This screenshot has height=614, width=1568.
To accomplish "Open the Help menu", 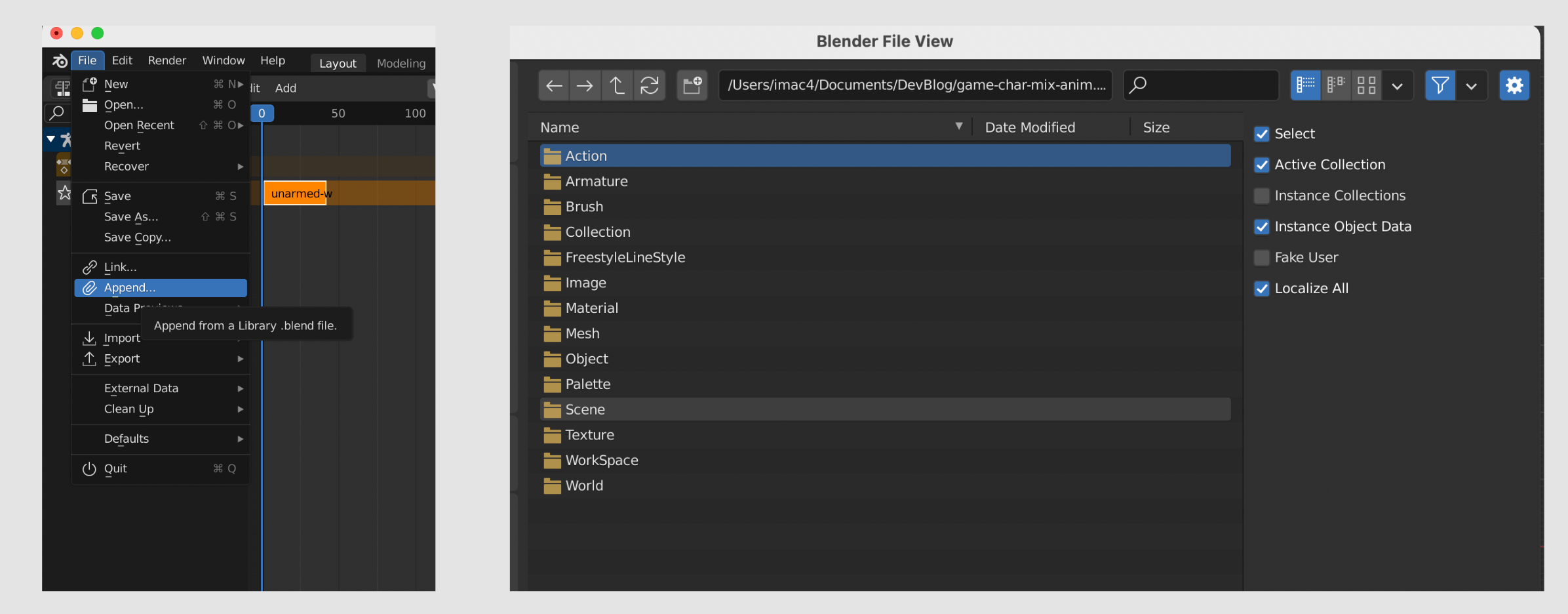I will pyautogui.click(x=273, y=60).
